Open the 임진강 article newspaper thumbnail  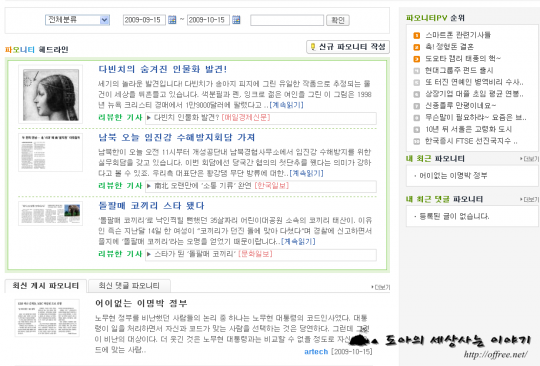pyautogui.click(x=51, y=152)
